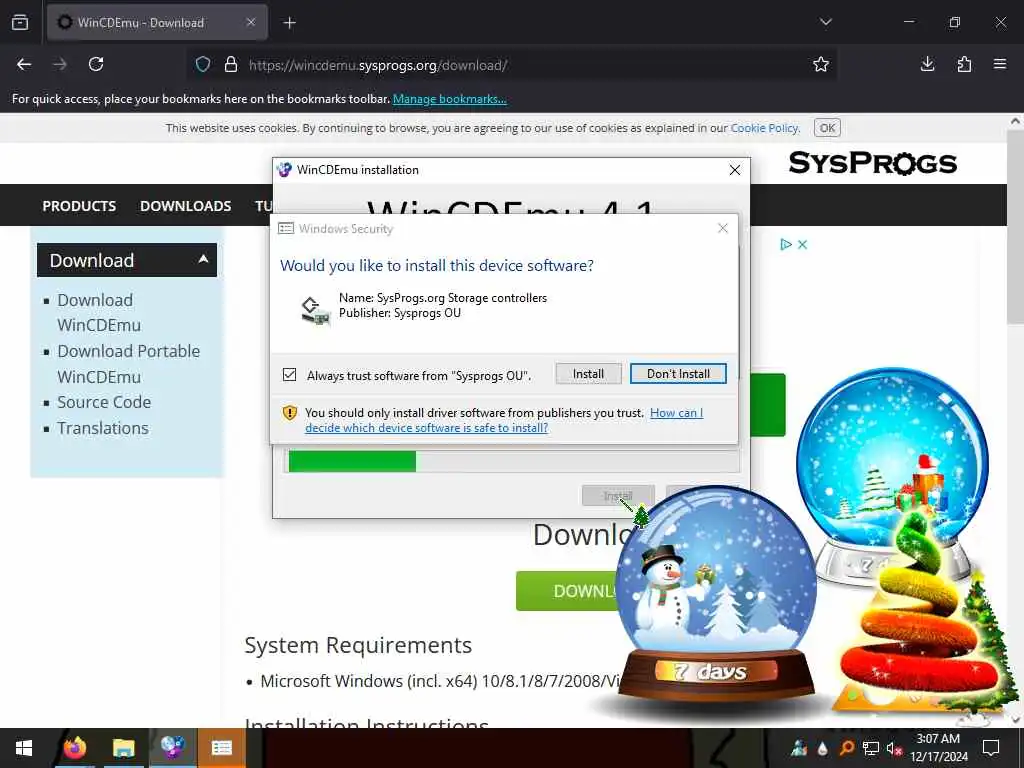Click Don't Install button

click(678, 374)
